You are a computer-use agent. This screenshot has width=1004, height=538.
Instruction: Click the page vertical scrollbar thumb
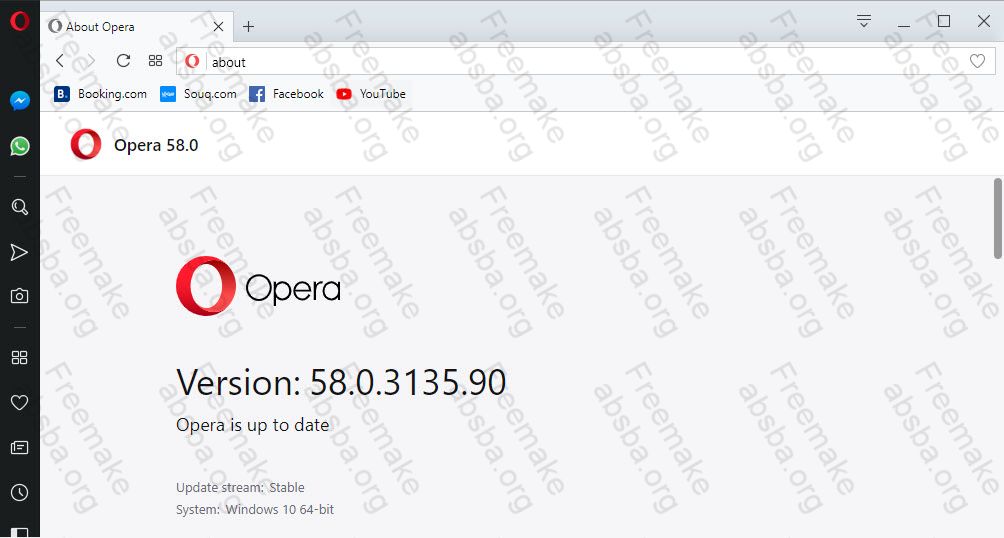[998, 218]
